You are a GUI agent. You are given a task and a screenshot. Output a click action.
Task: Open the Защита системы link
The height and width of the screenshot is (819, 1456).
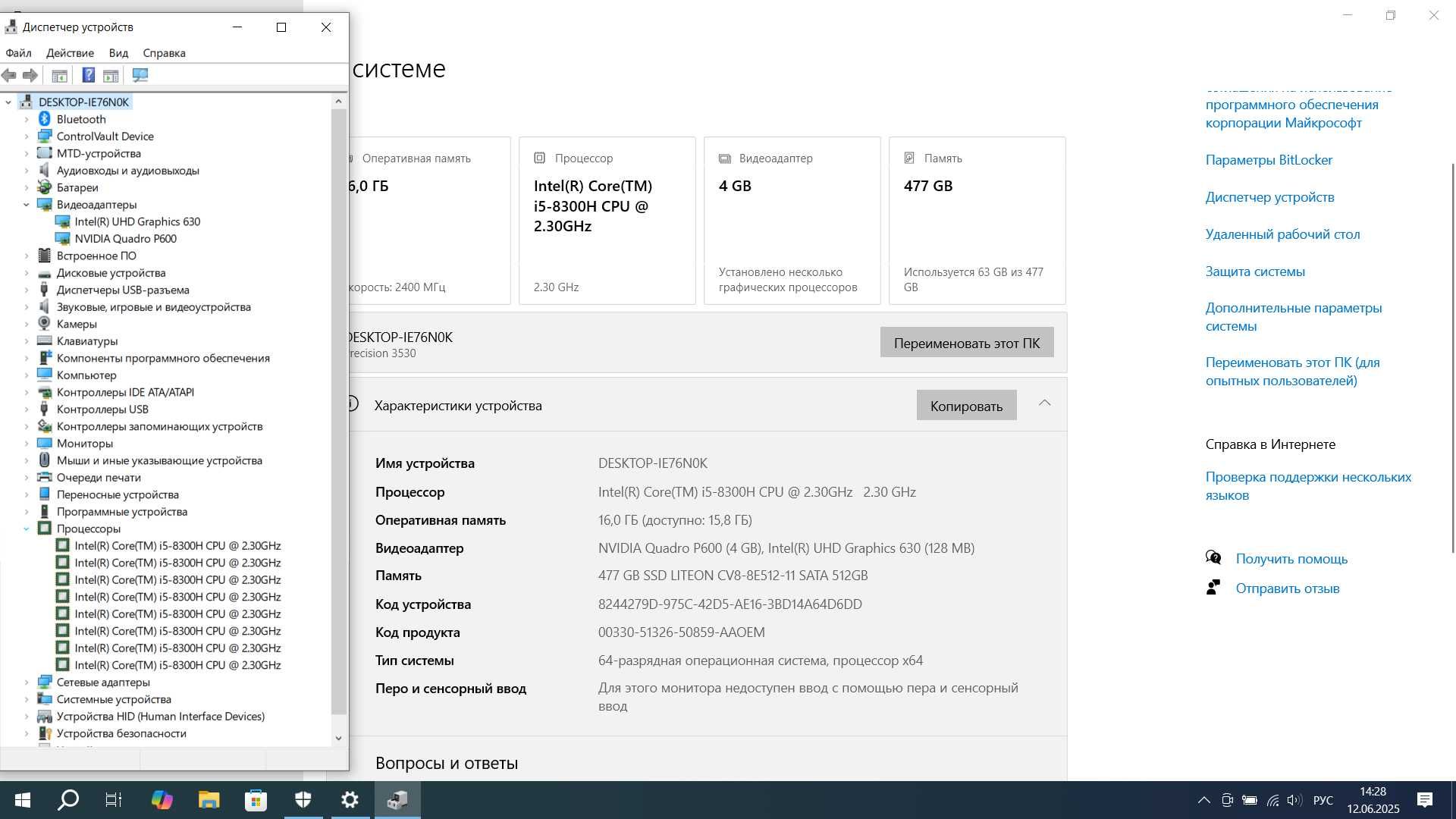coord(1255,271)
